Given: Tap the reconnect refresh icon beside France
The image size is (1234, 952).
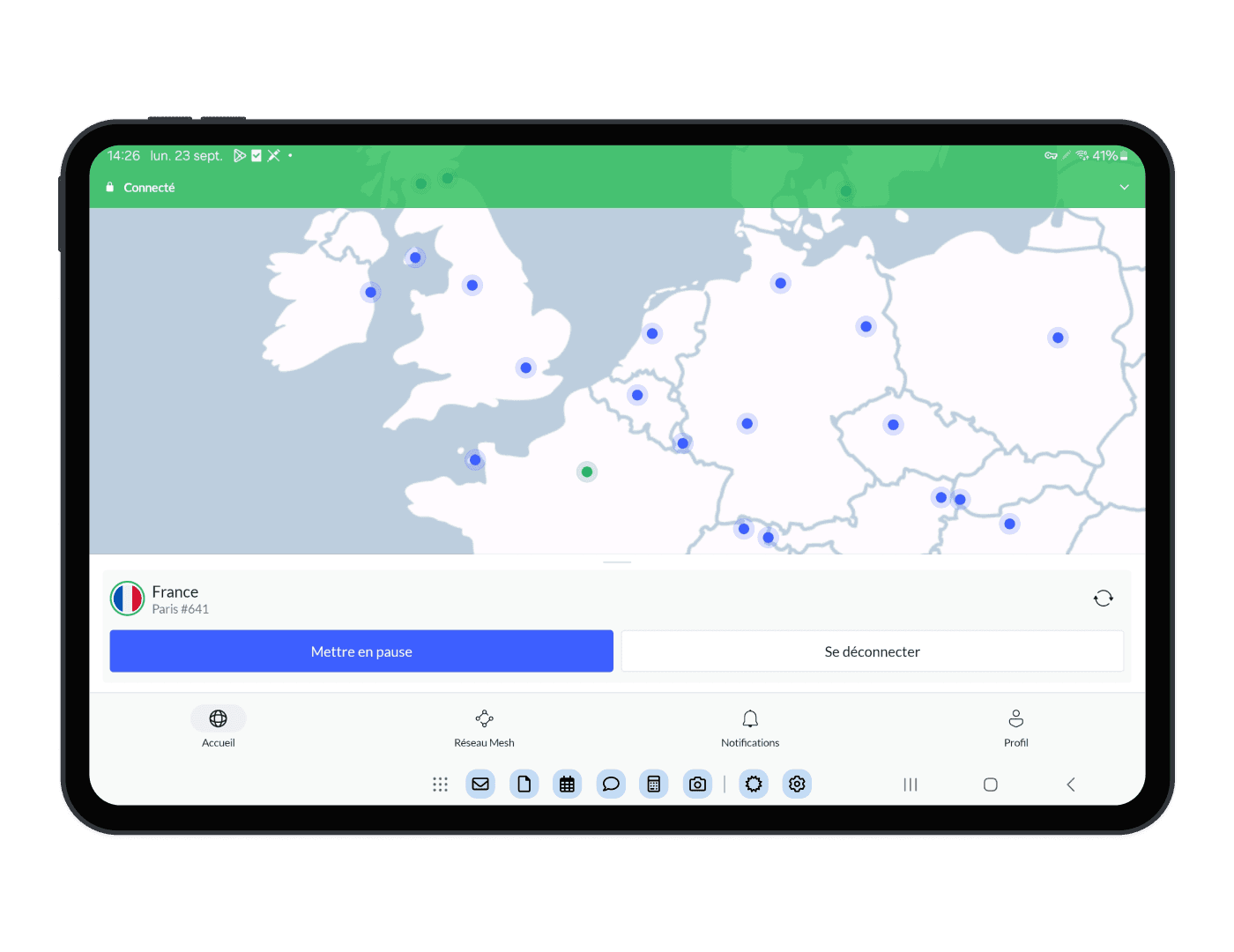Looking at the screenshot, I should (1103, 599).
